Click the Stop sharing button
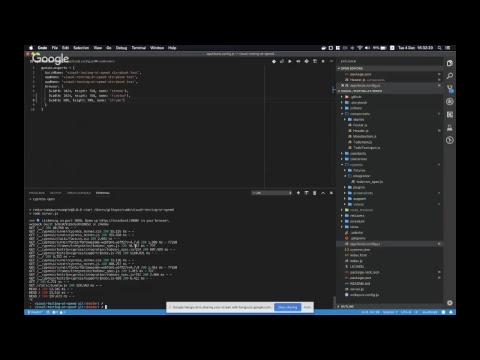The width and height of the screenshot is (480, 360). (288, 307)
